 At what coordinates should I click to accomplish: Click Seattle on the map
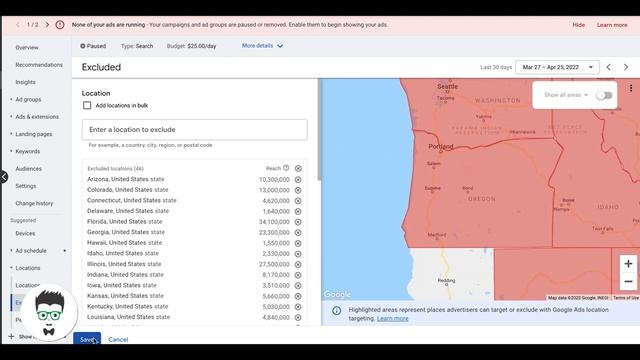(447, 87)
